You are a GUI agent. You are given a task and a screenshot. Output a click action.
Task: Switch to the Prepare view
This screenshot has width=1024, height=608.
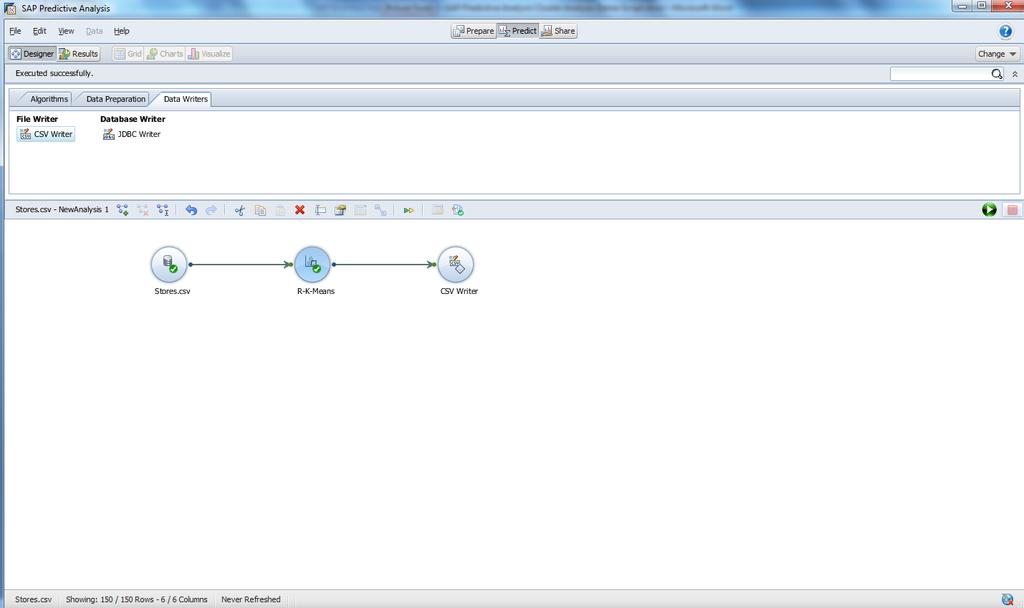(x=473, y=31)
